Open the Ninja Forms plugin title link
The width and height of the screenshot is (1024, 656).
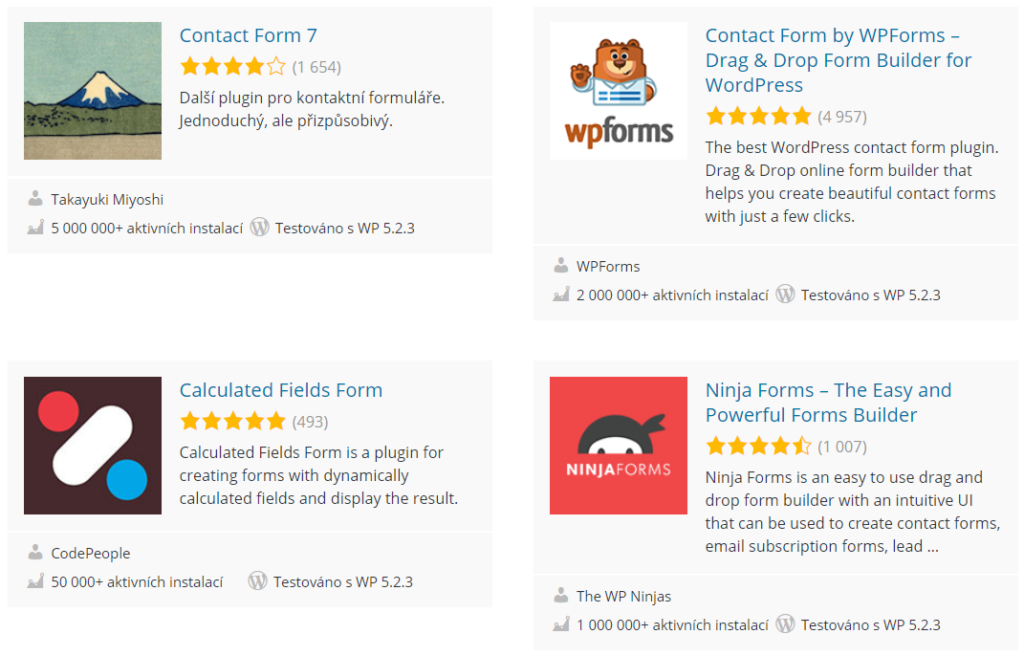tap(828, 402)
